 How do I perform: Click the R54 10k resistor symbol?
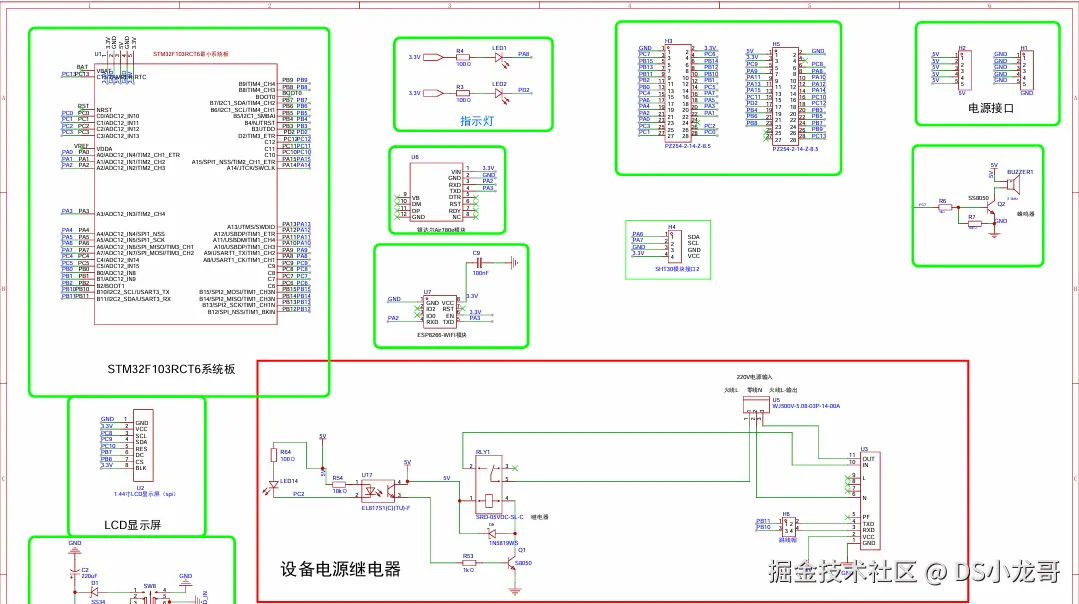tap(339, 485)
